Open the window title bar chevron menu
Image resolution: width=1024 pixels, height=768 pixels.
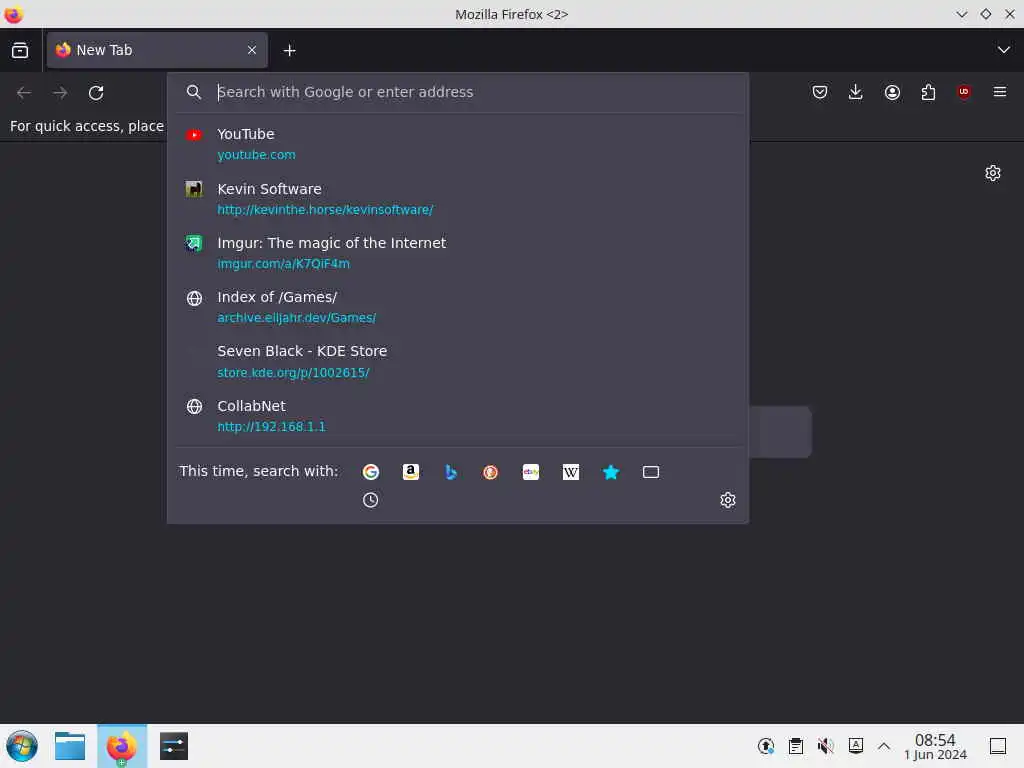pyautogui.click(x=961, y=14)
